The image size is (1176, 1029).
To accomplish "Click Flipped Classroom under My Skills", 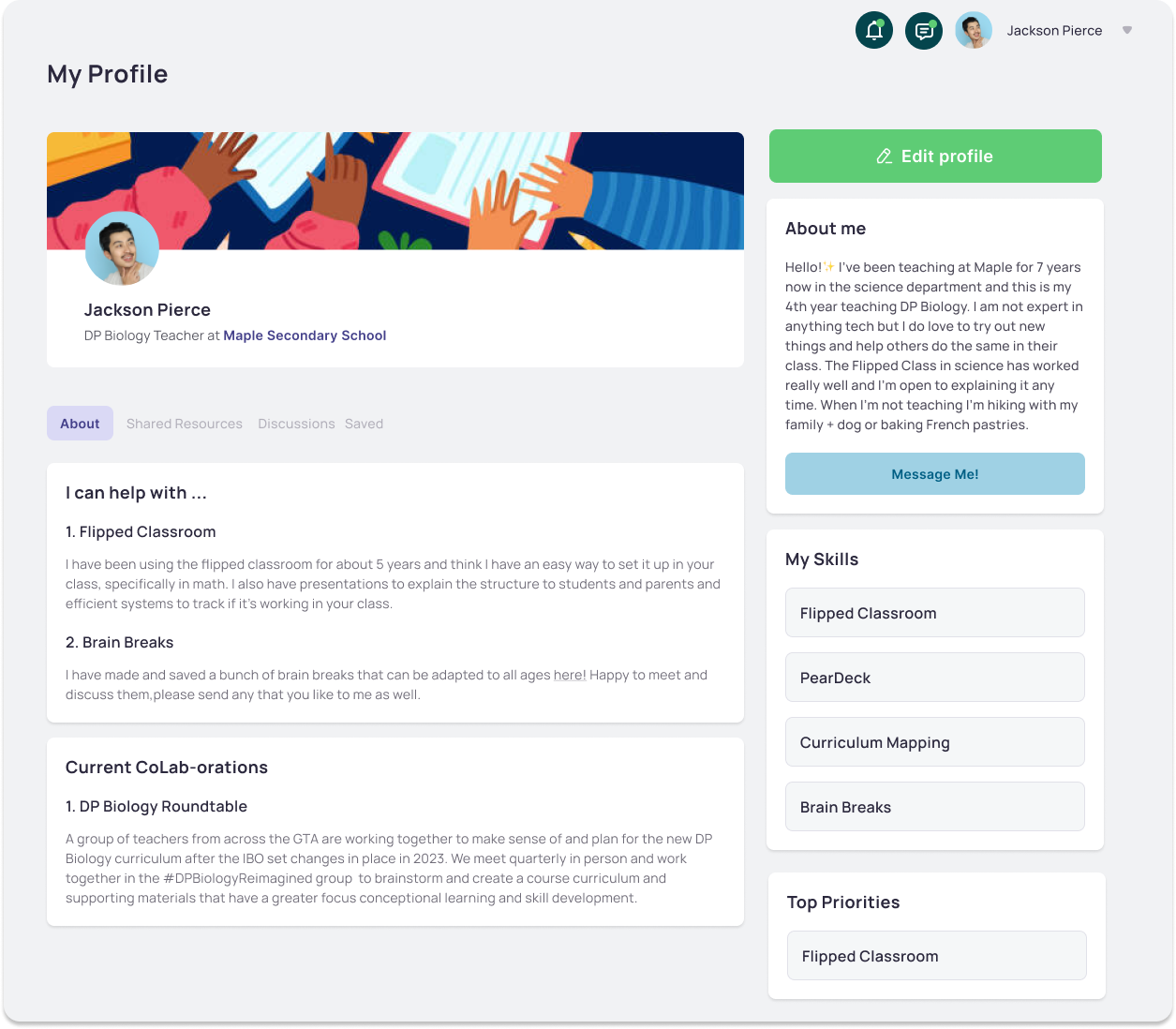I will point(935,613).
